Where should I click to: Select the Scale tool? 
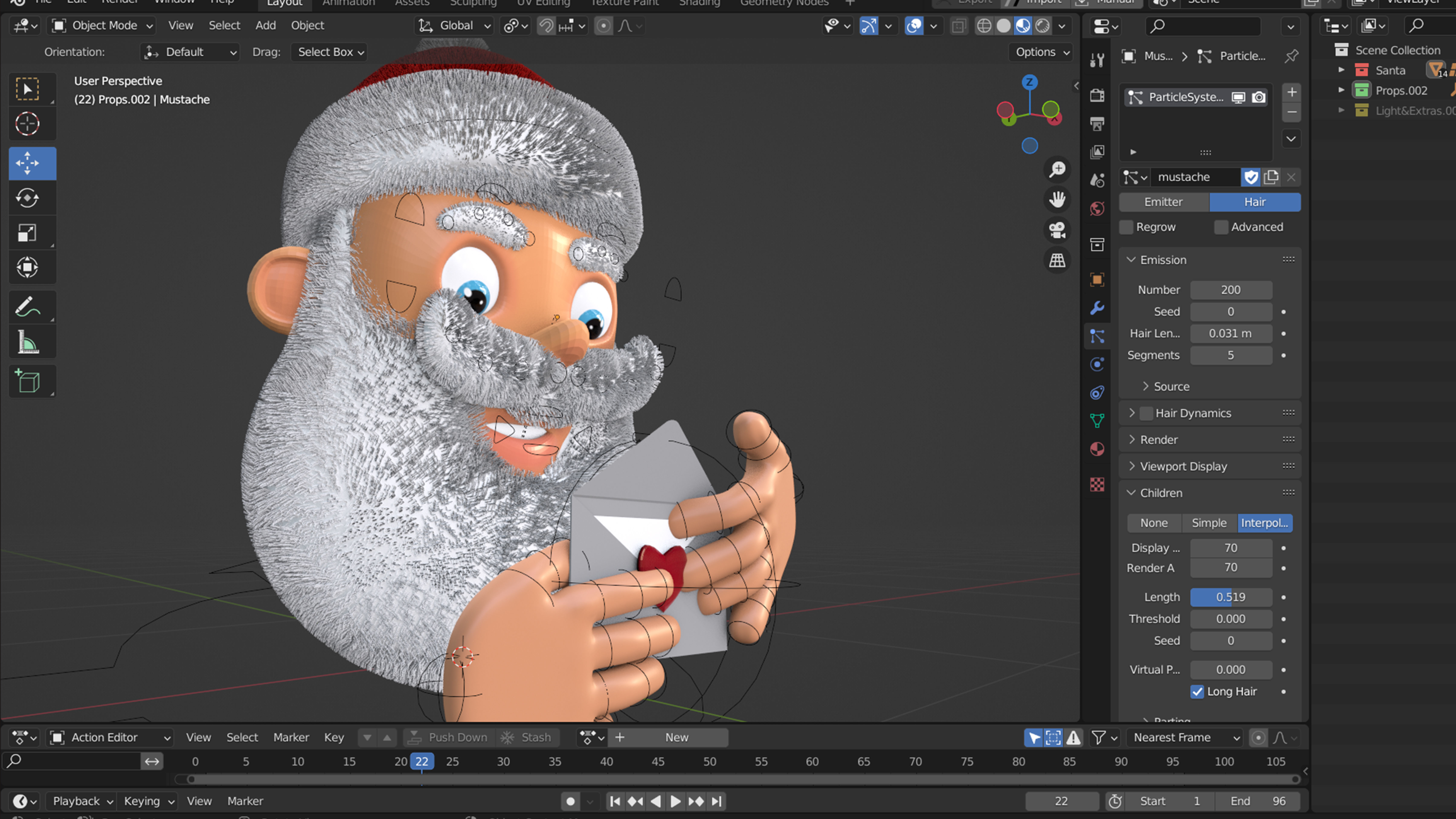pos(27,233)
